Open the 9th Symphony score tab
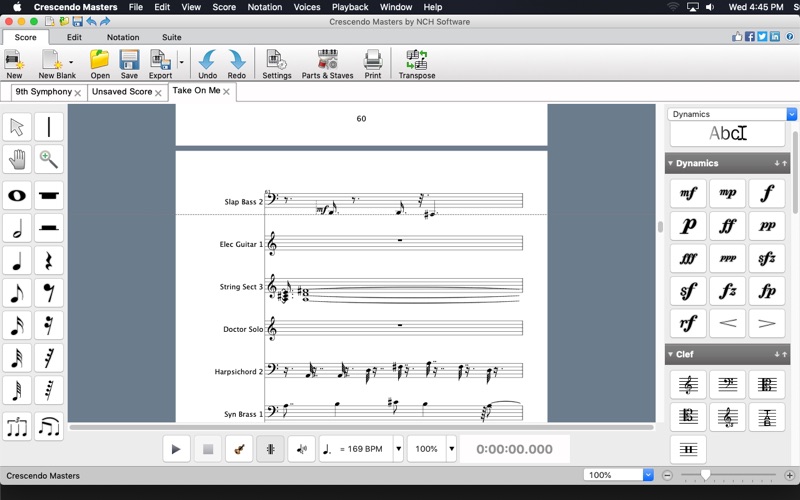The width and height of the screenshot is (800, 500). tap(43, 92)
